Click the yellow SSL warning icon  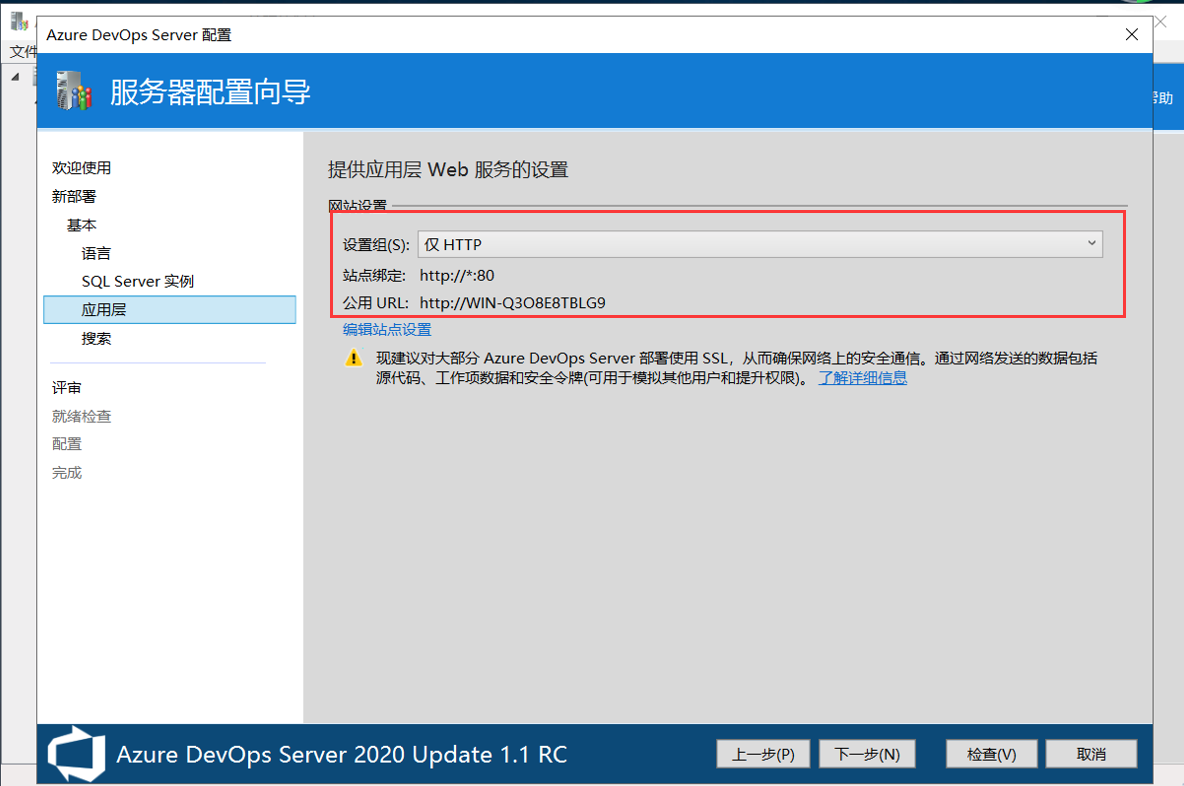click(x=353, y=358)
